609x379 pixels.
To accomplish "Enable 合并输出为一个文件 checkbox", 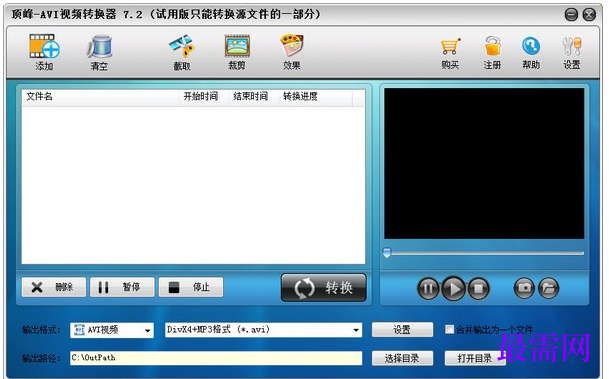I will click(x=449, y=330).
